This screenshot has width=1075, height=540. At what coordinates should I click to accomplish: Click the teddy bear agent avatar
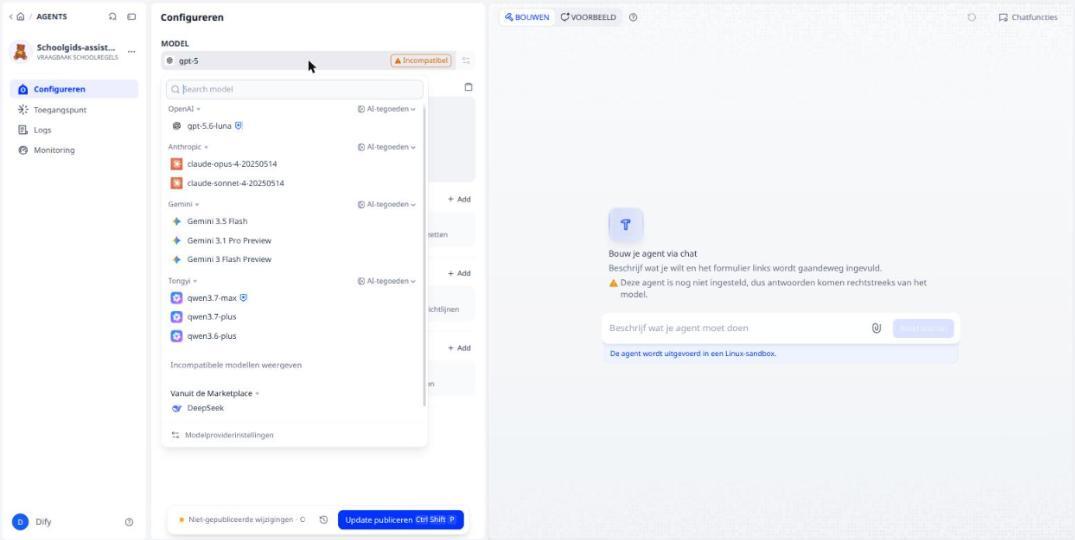pyautogui.click(x=21, y=52)
